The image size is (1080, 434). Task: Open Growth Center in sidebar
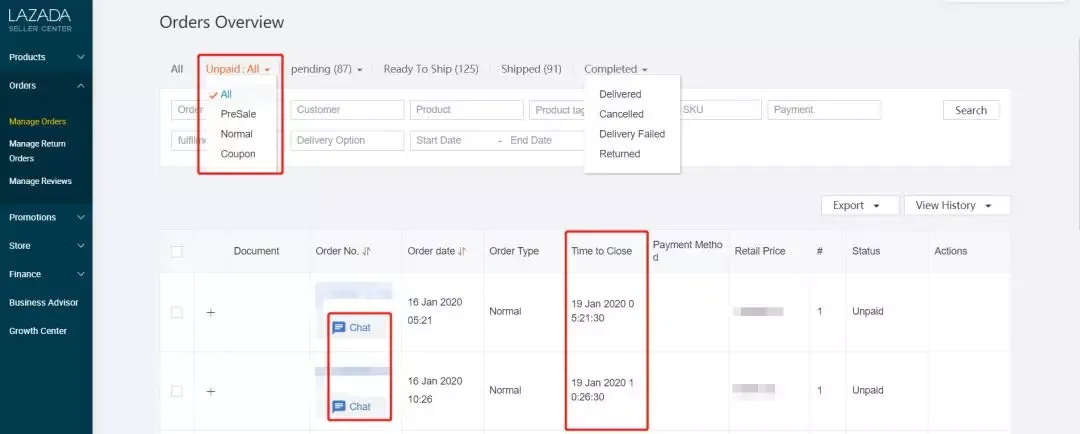[x=38, y=331]
